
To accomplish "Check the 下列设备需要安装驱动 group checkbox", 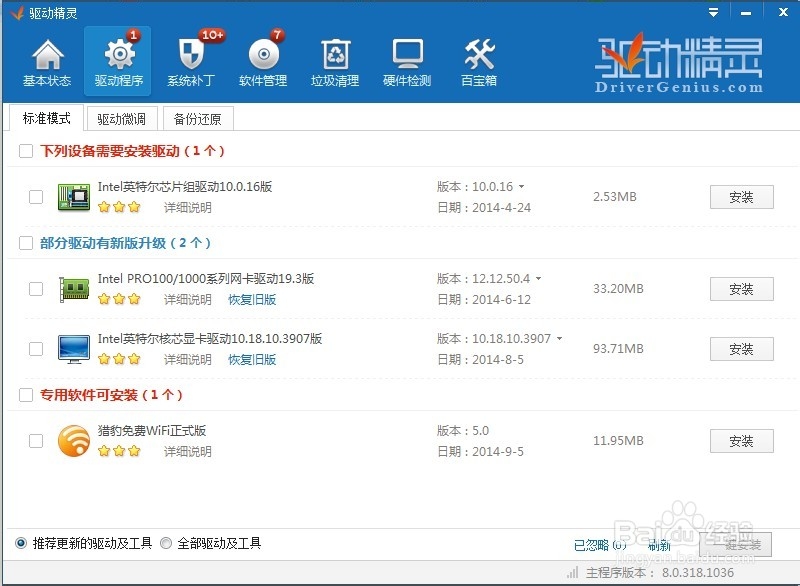I will (26, 151).
